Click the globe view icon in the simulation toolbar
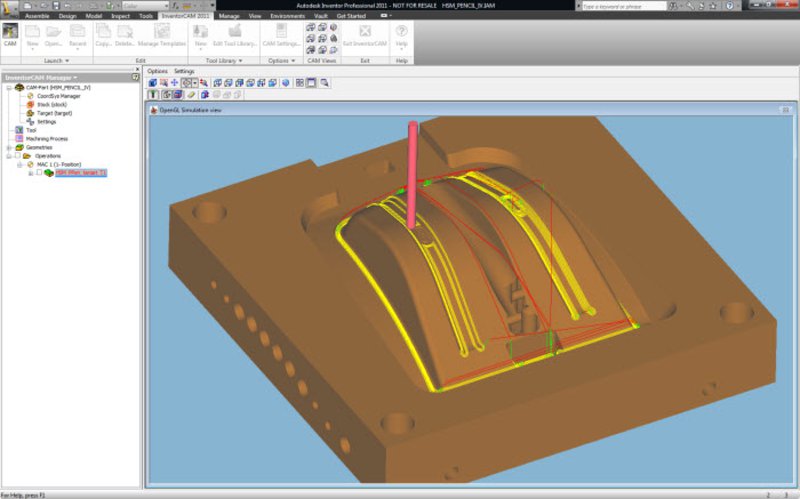Screen dimensions: 800x499 (x=285, y=83)
